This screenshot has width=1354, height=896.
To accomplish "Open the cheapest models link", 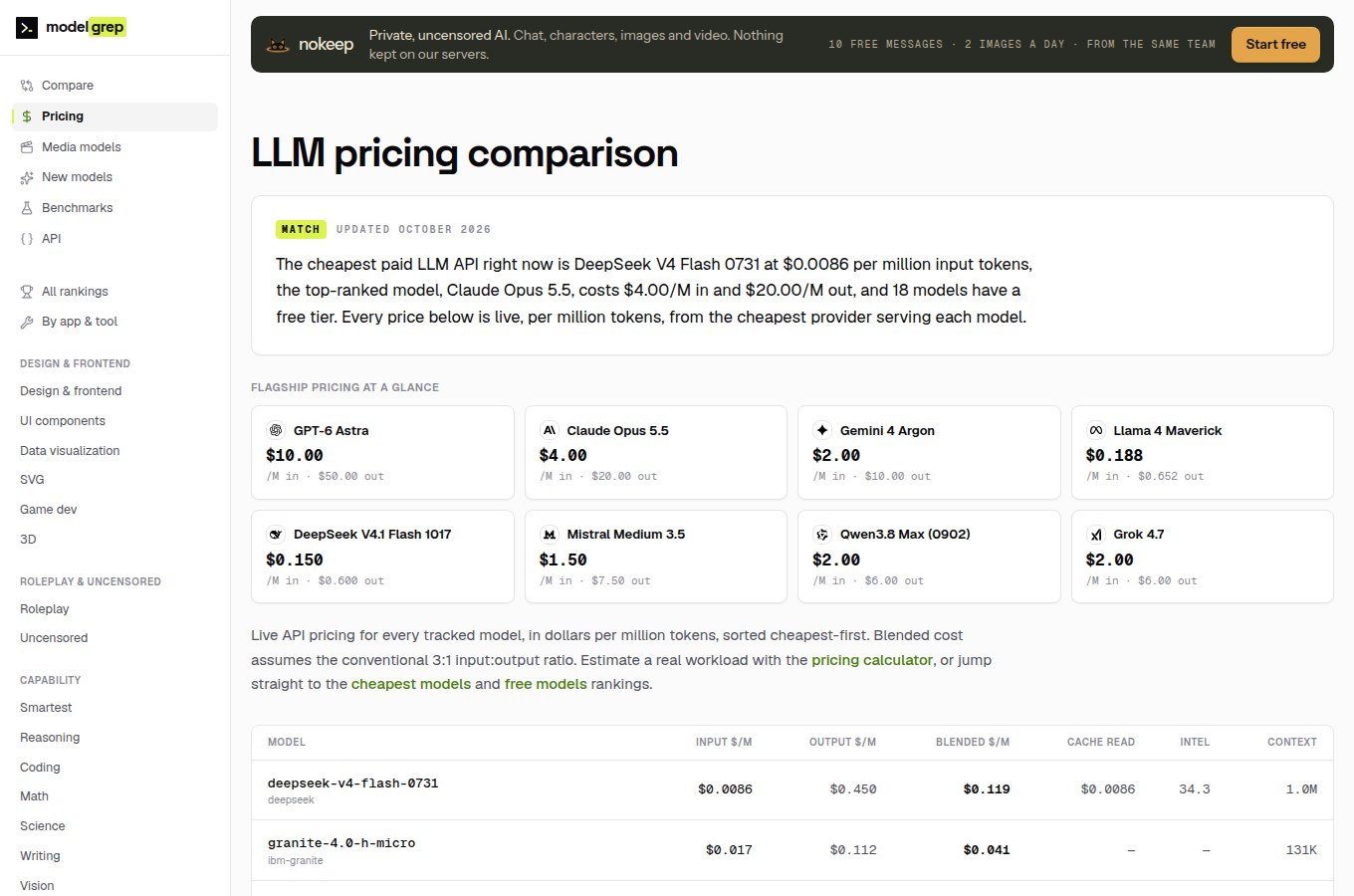I will (x=411, y=684).
